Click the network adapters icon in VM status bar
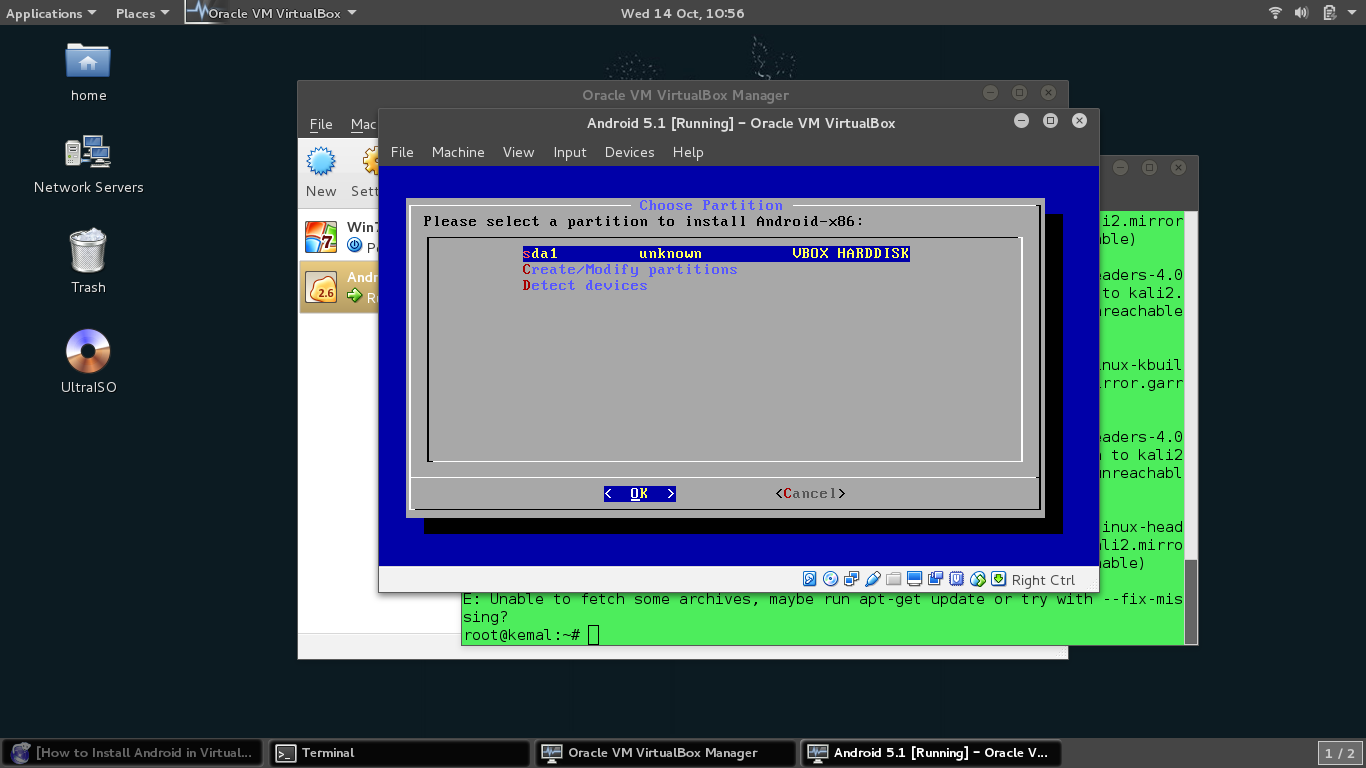The width and height of the screenshot is (1366, 768). (x=852, y=579)
